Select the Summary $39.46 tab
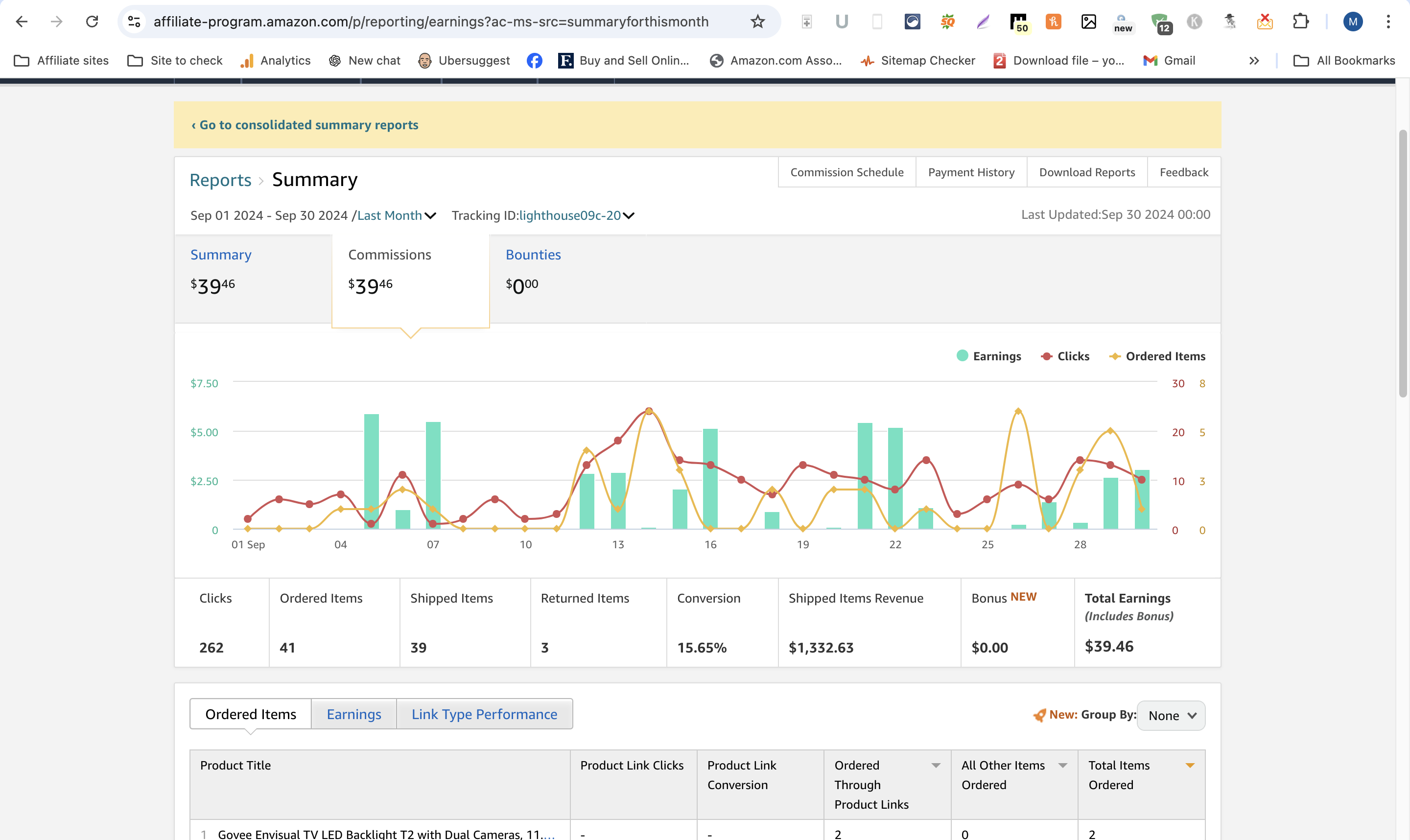This screenshot has height=840, width=1410. (x=253, y=278)
